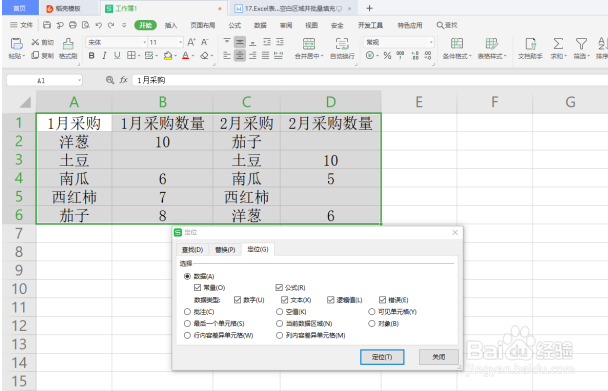
Task: Click column header E
Action: coord(419,102)
